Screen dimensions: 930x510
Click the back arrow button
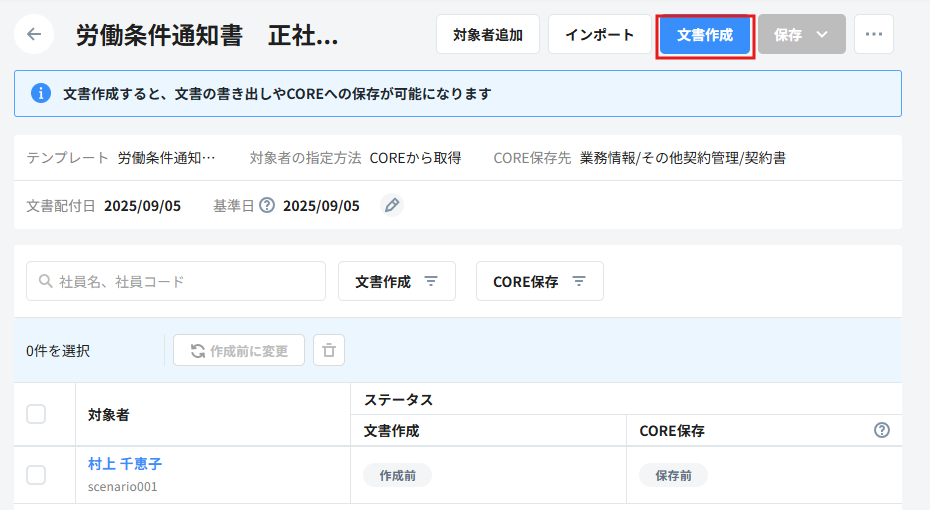(34, 34)
